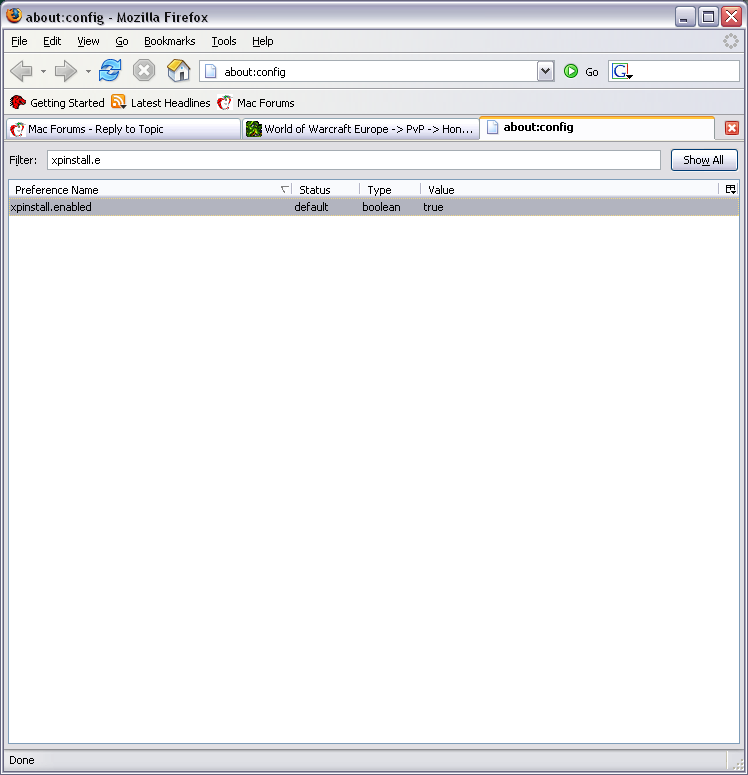Maximize the Firefox window

click(708, 17)
